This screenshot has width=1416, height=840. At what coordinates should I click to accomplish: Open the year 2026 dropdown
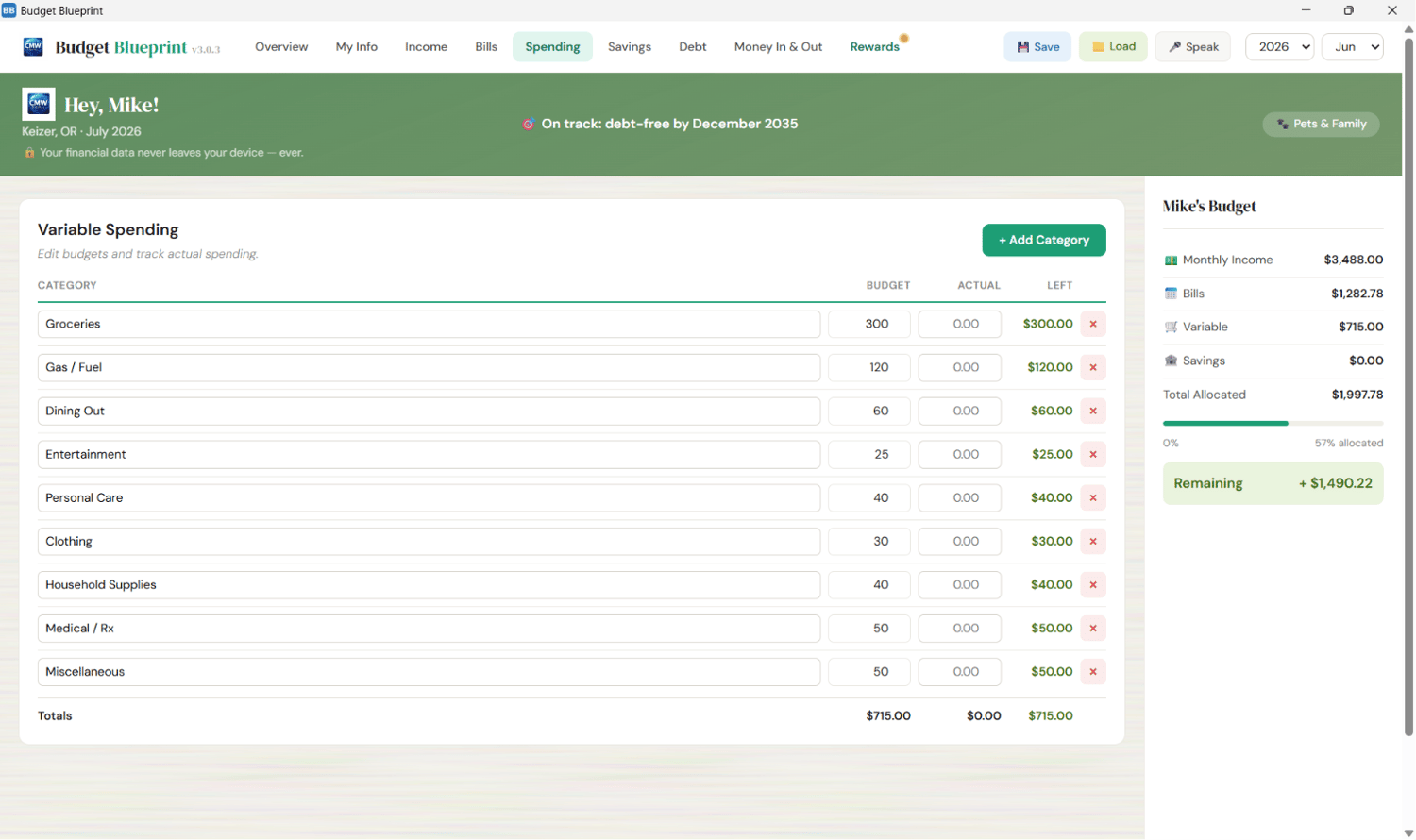tap(1279, 46)
